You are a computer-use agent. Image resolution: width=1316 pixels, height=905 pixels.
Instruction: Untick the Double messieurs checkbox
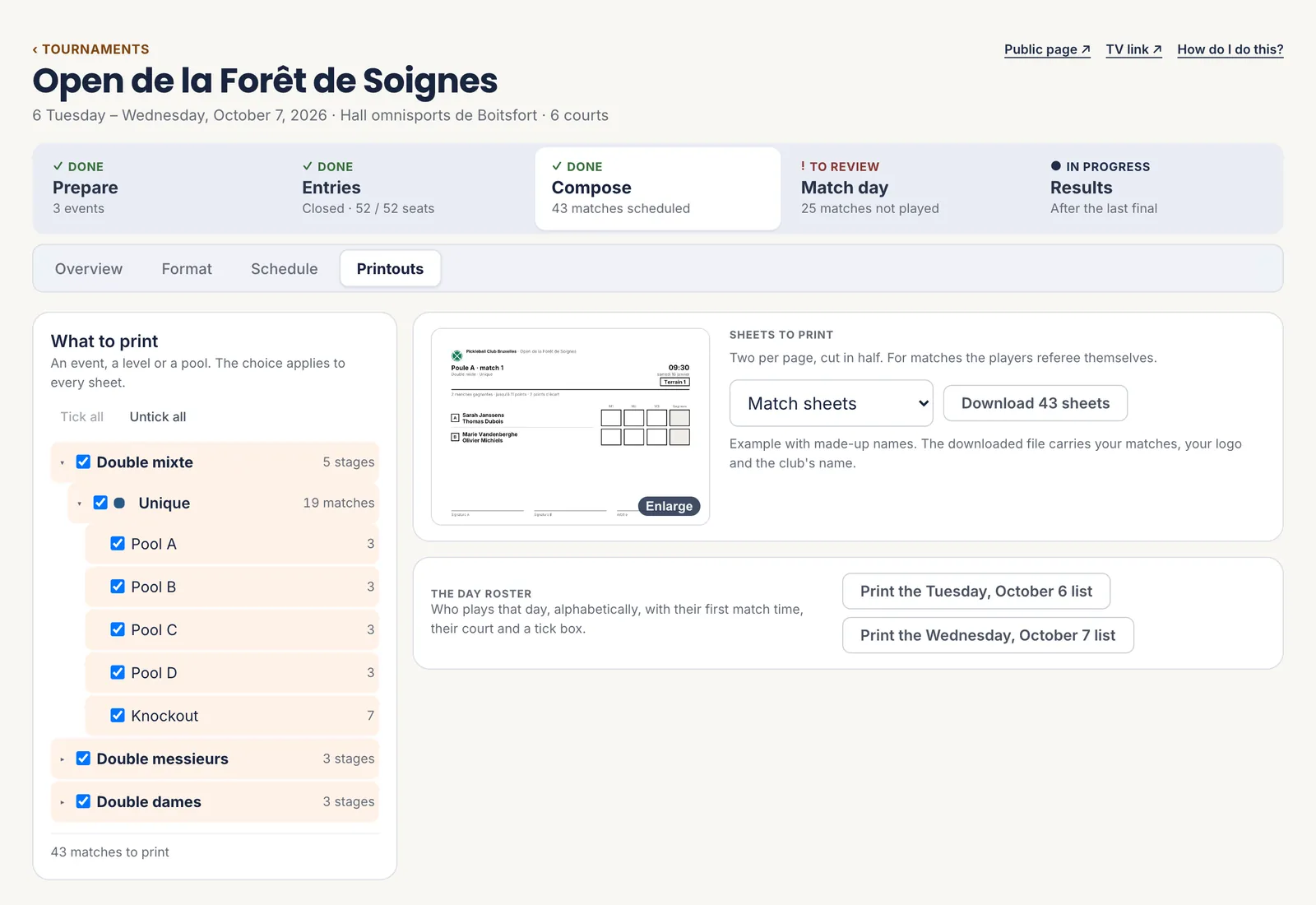tap(83, 758)
